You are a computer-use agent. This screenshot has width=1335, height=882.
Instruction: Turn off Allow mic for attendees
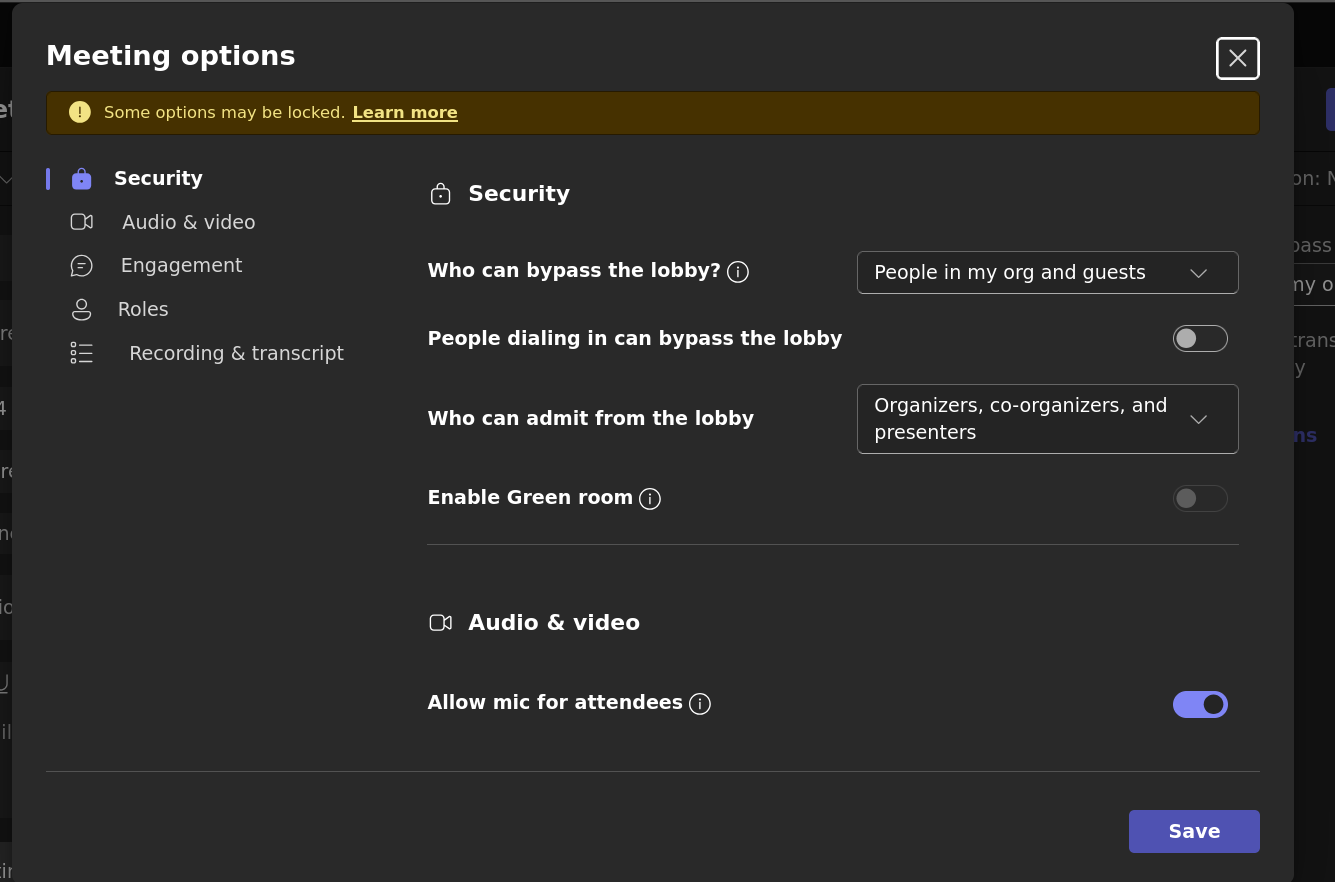(x=1200, y=705)
